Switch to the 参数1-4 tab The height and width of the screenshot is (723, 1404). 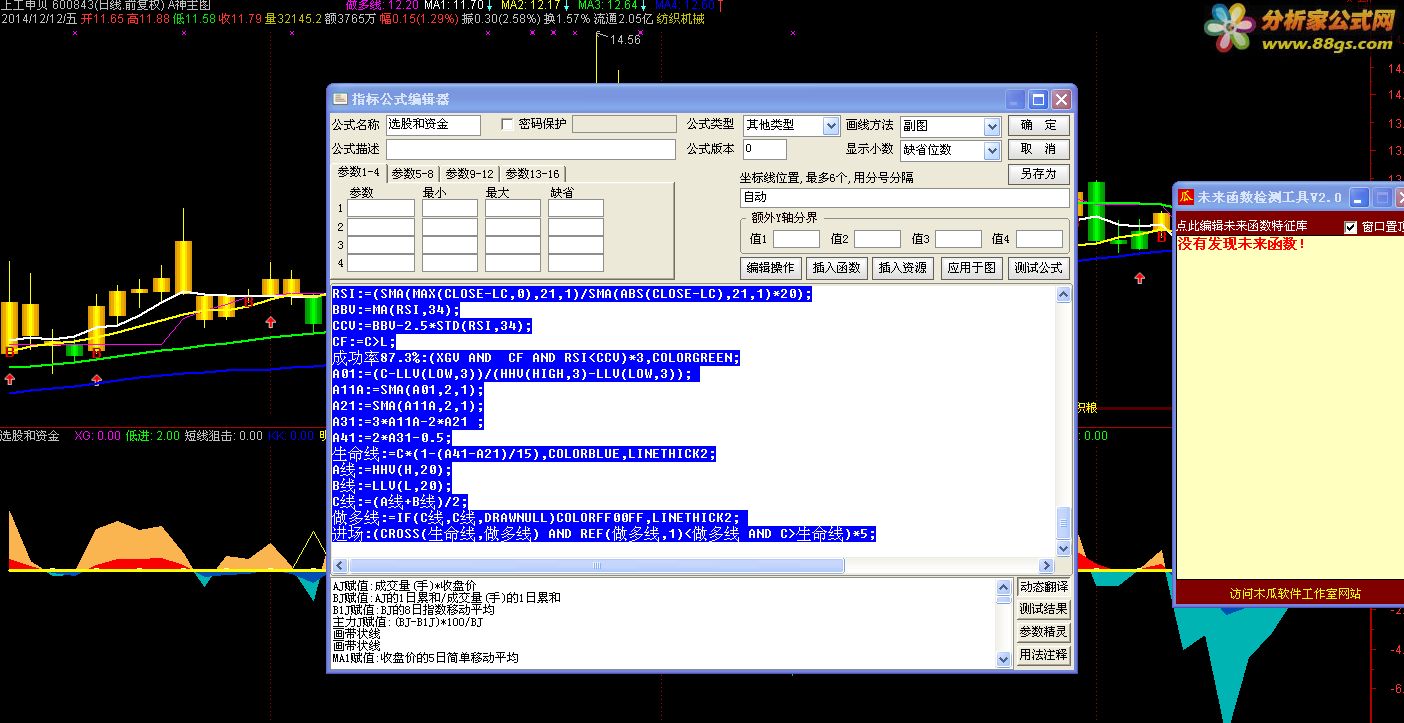pos(358,172)
